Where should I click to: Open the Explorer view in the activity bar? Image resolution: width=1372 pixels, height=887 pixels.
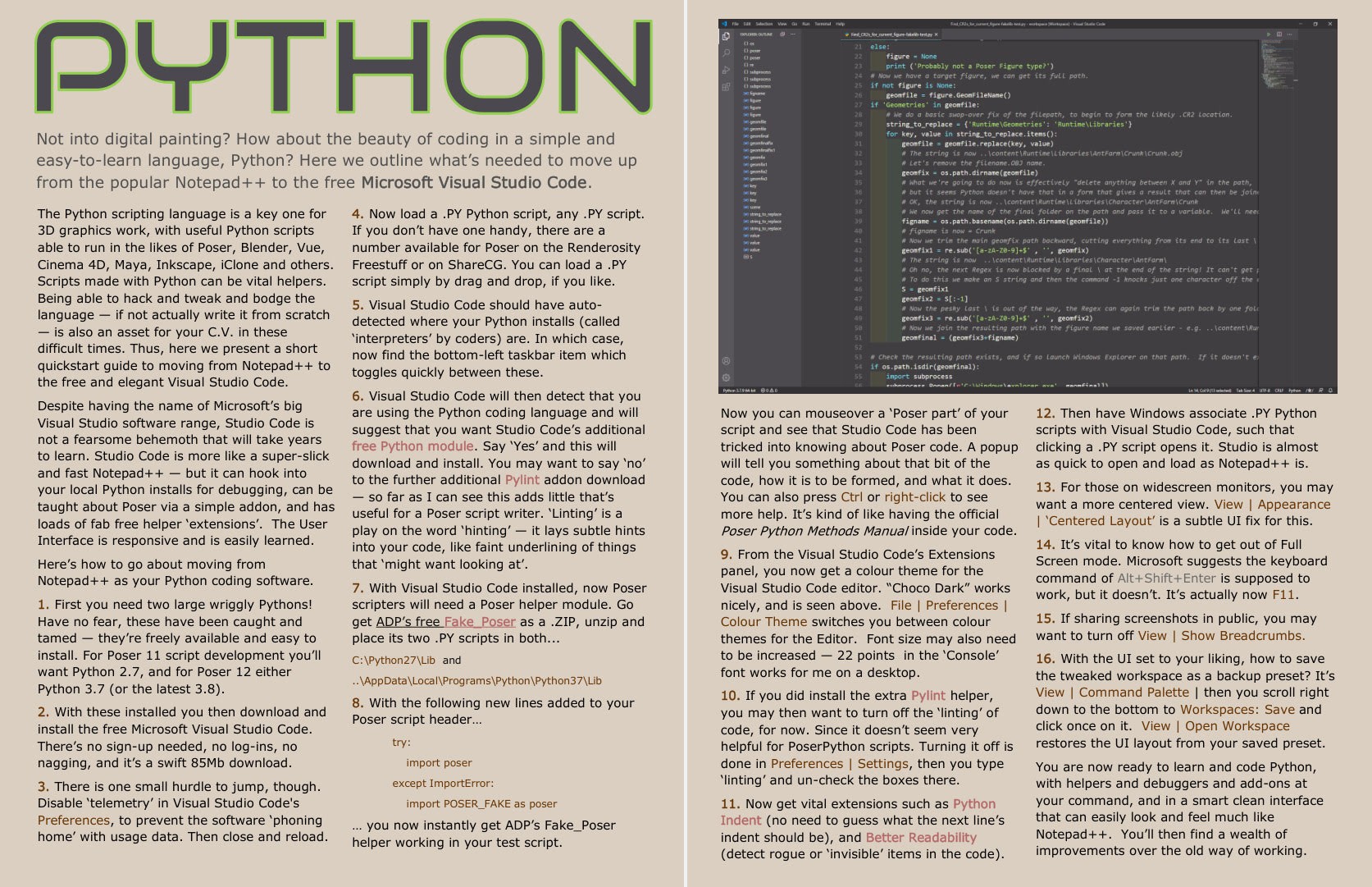pos(726,36)
